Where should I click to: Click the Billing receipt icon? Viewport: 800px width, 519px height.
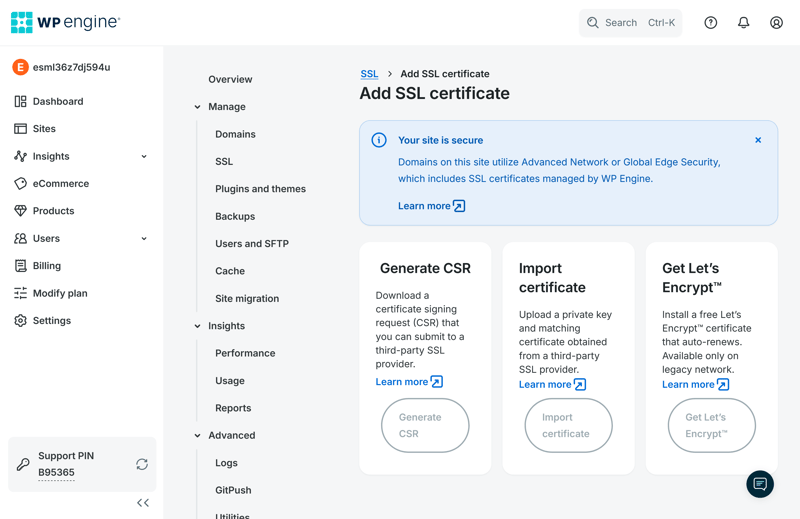point(20,265)
